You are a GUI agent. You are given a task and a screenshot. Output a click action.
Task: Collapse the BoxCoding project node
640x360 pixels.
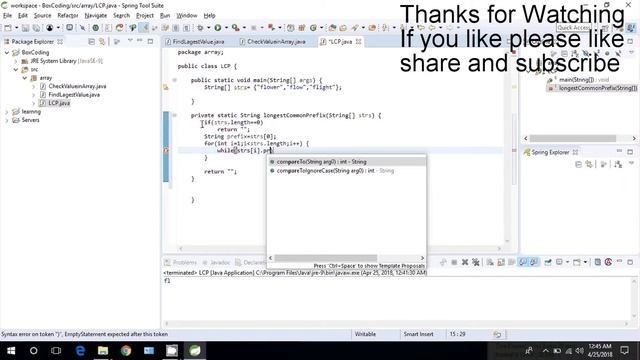[7, 53]
